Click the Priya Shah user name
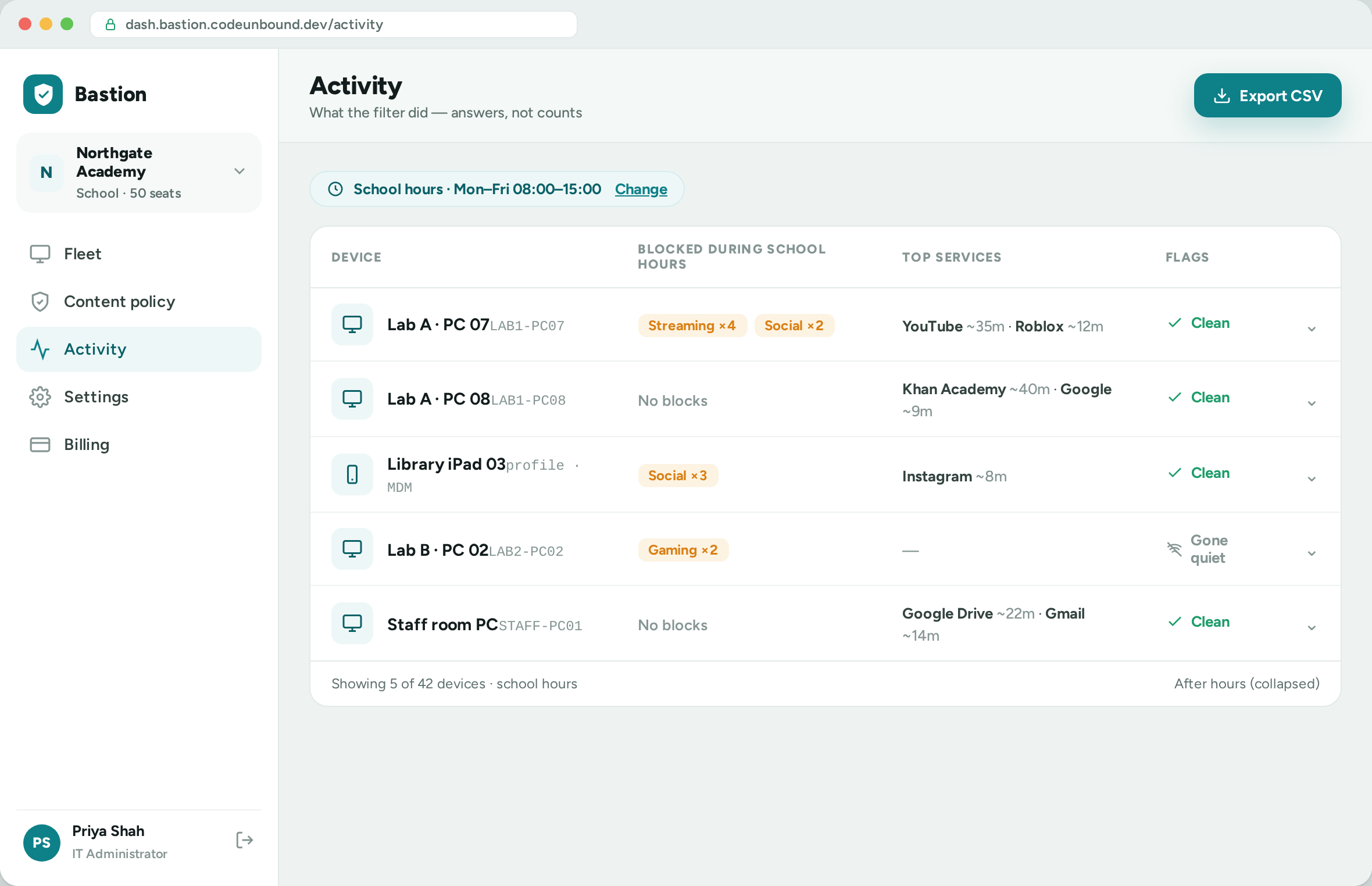The width and height of the screenshot is (1372, 886). tap(108, 831)
